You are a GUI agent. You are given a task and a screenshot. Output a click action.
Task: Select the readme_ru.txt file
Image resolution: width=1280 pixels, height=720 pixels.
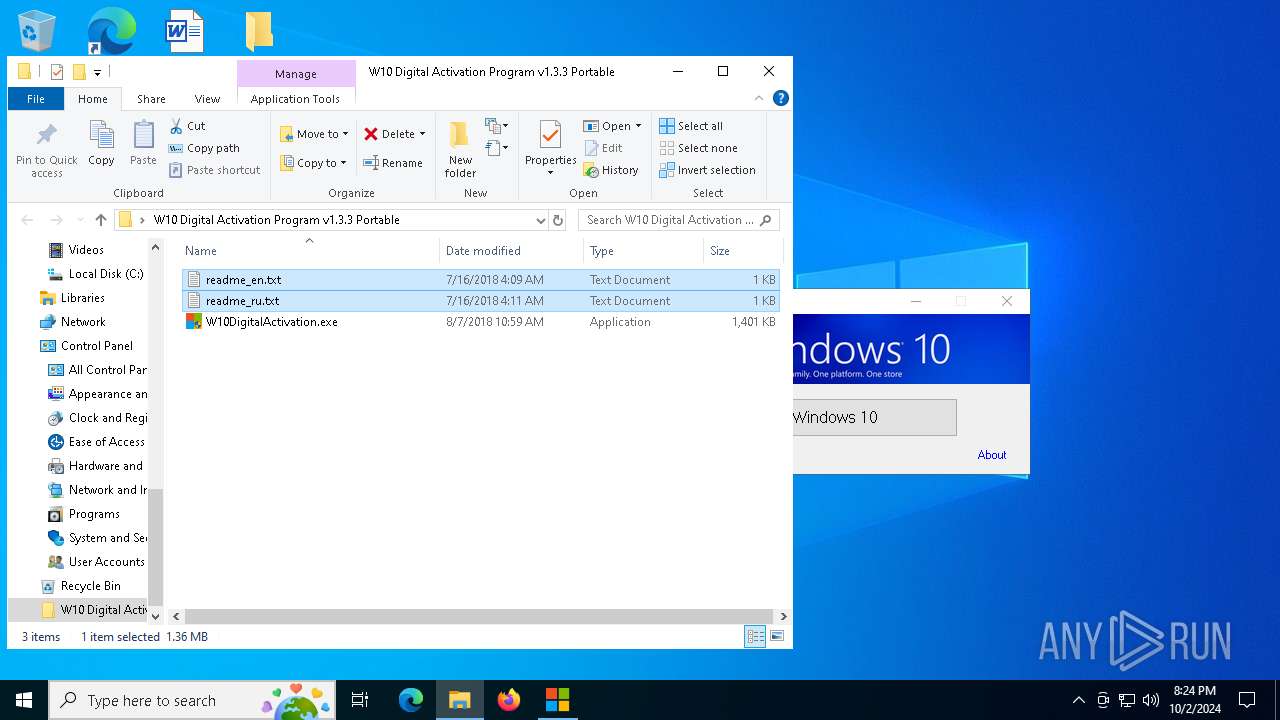coord(480,301)
